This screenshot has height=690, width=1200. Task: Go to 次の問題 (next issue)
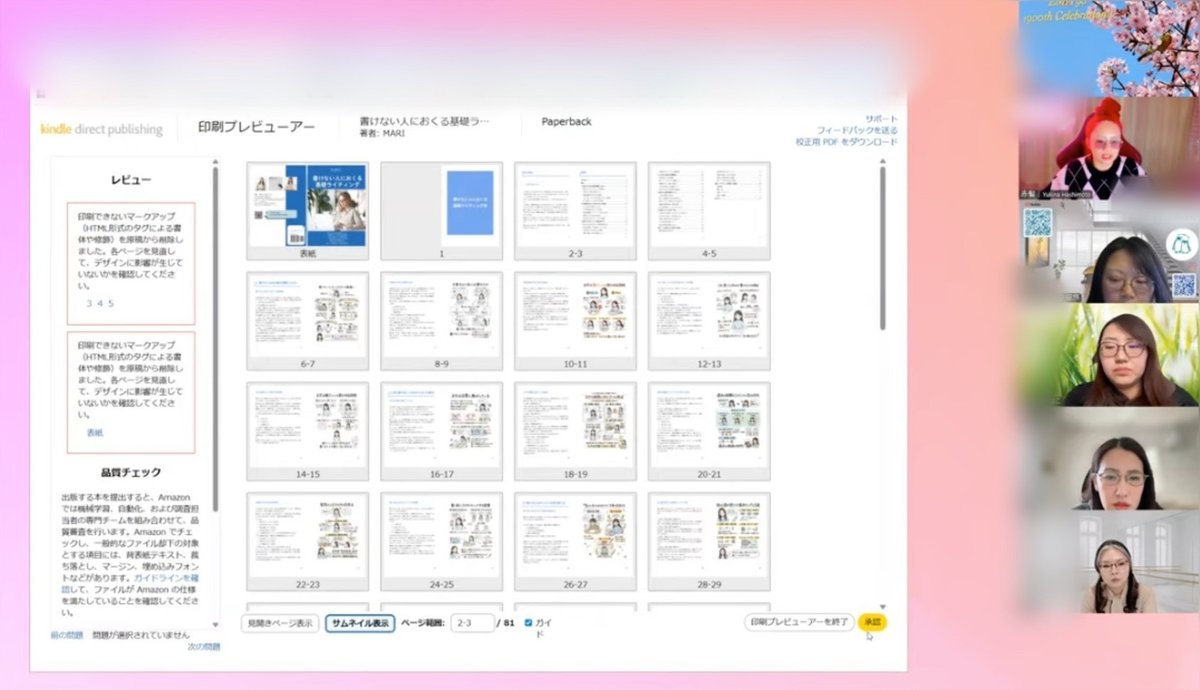tap(203, 647)
